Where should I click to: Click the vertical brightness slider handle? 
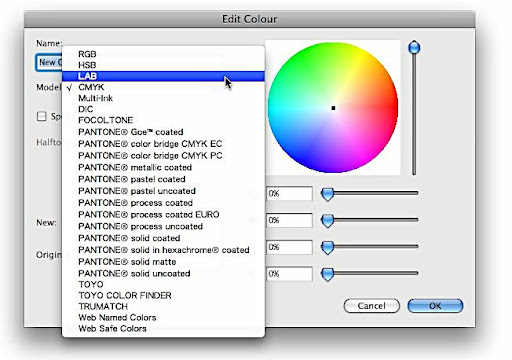[414, 47]
